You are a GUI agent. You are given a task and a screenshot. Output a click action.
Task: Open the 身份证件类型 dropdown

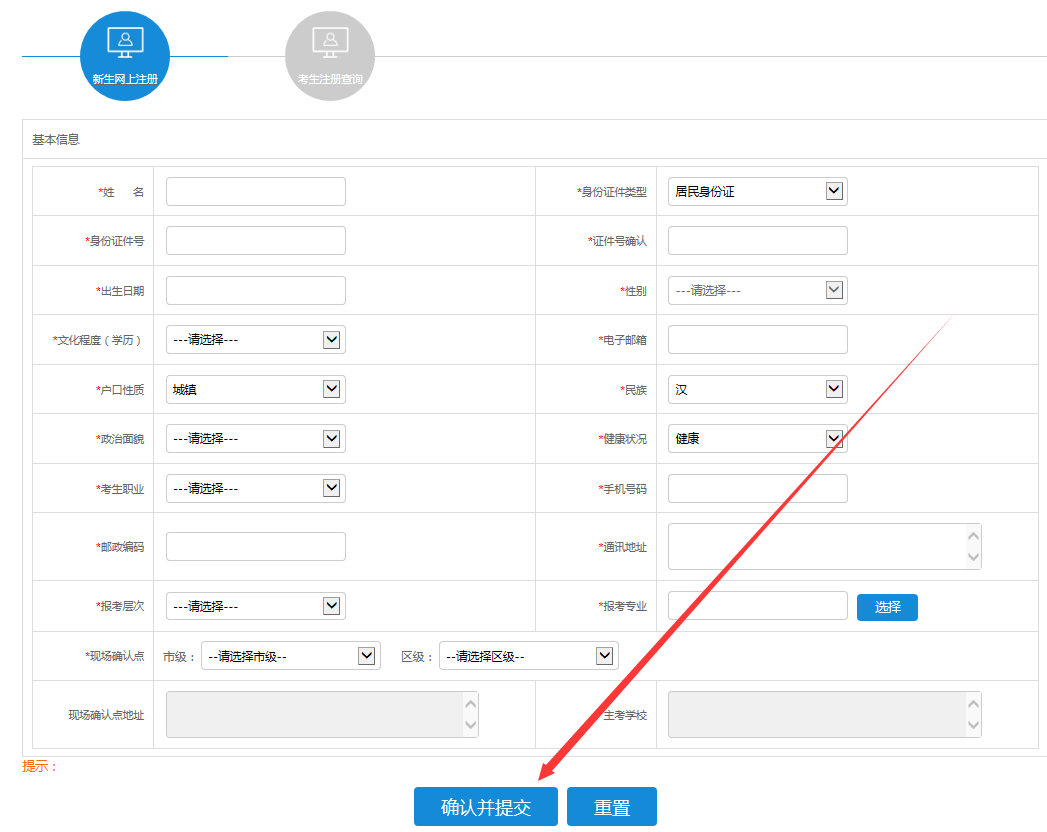pos(757,191)
